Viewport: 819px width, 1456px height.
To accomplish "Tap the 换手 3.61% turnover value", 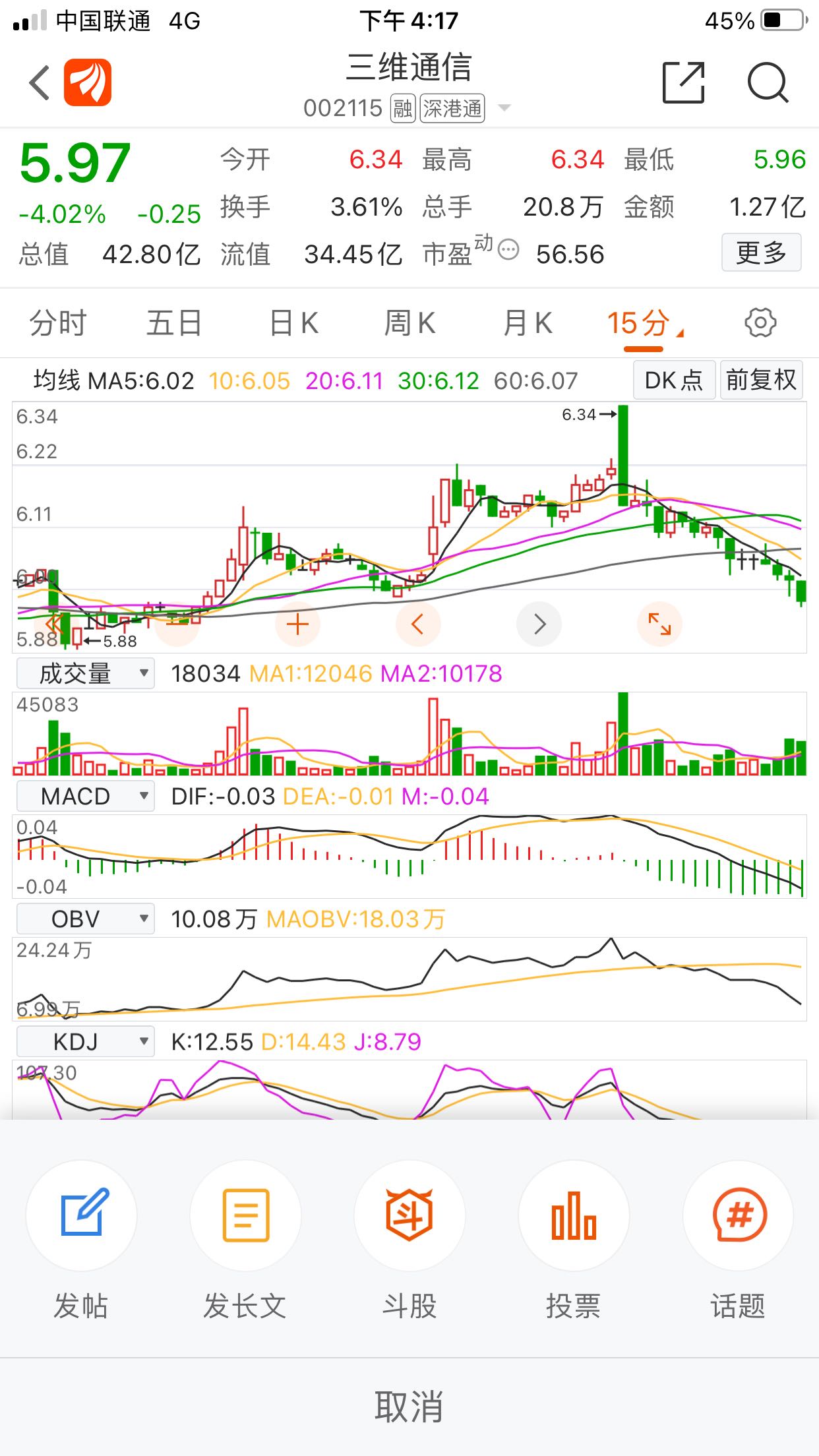I will 367,207.
